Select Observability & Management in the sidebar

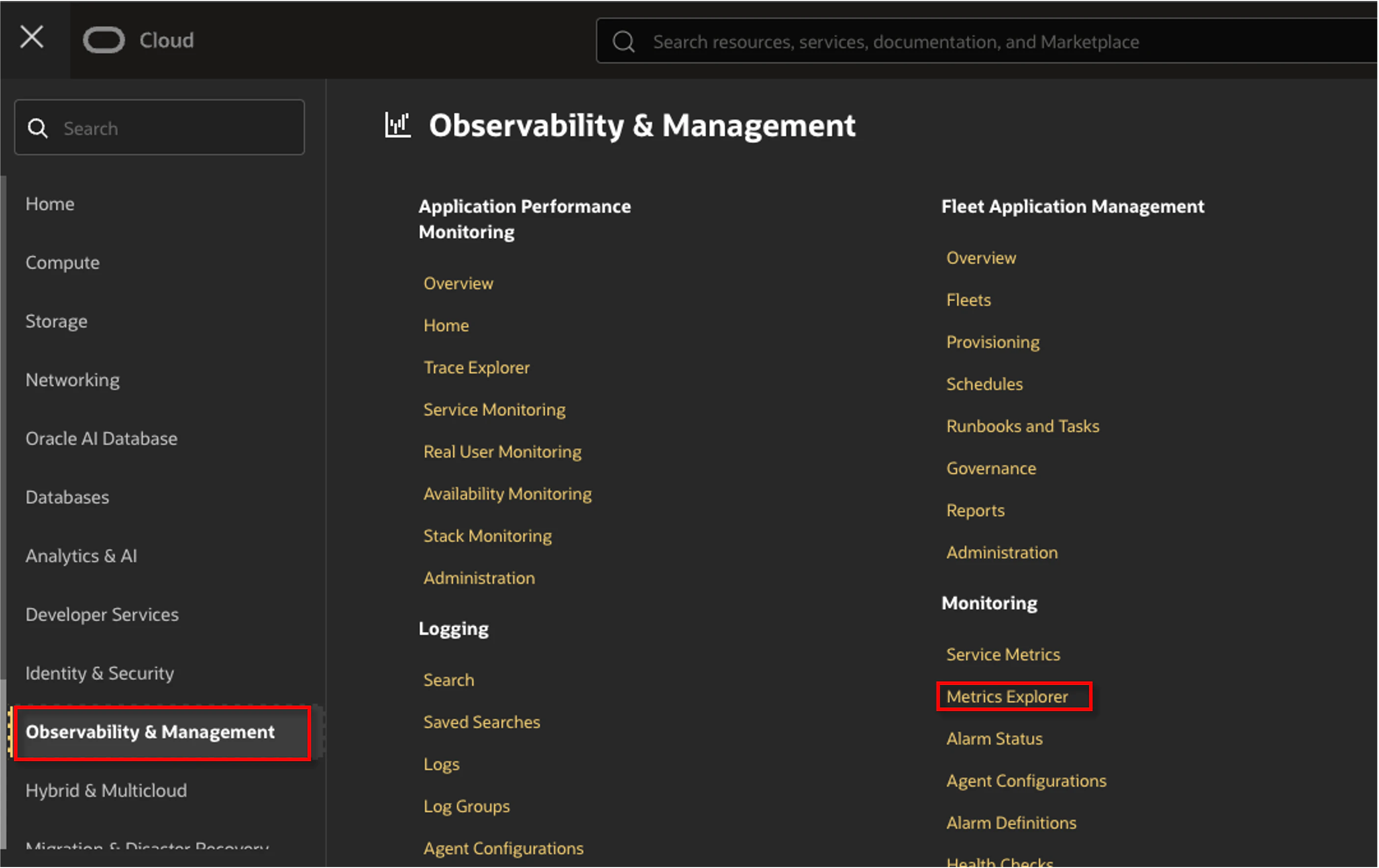point(162,732)
